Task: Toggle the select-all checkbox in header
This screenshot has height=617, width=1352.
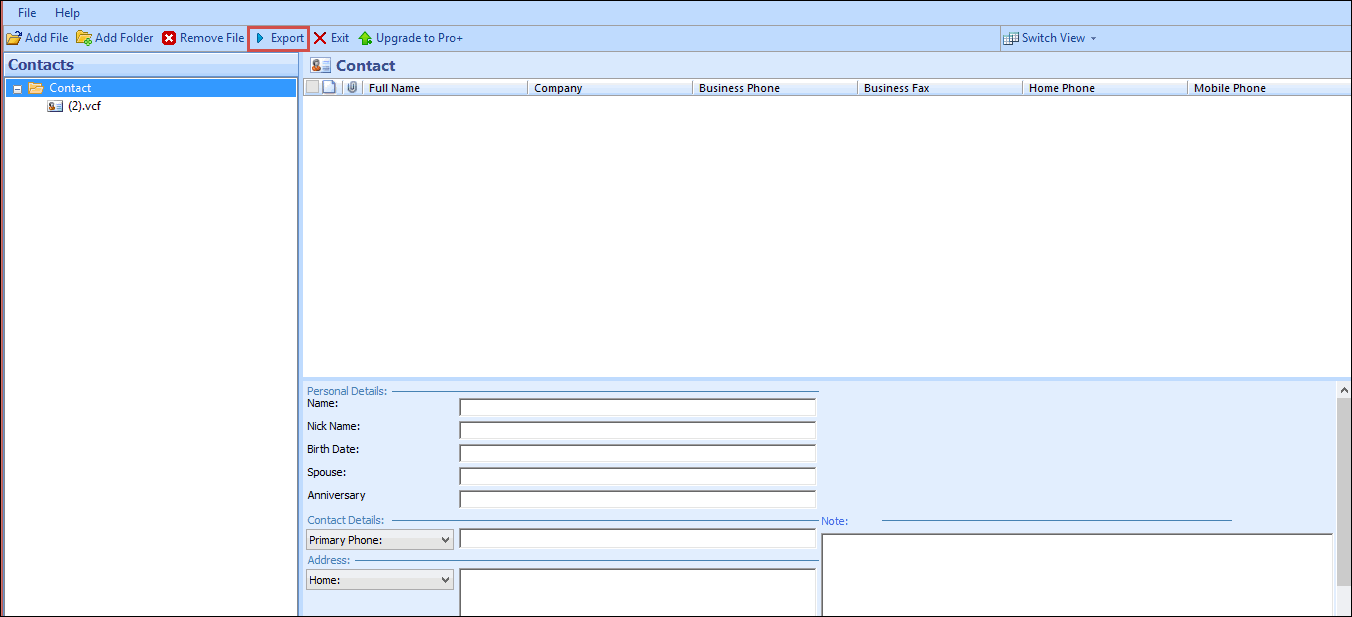Action: [312, 88]
